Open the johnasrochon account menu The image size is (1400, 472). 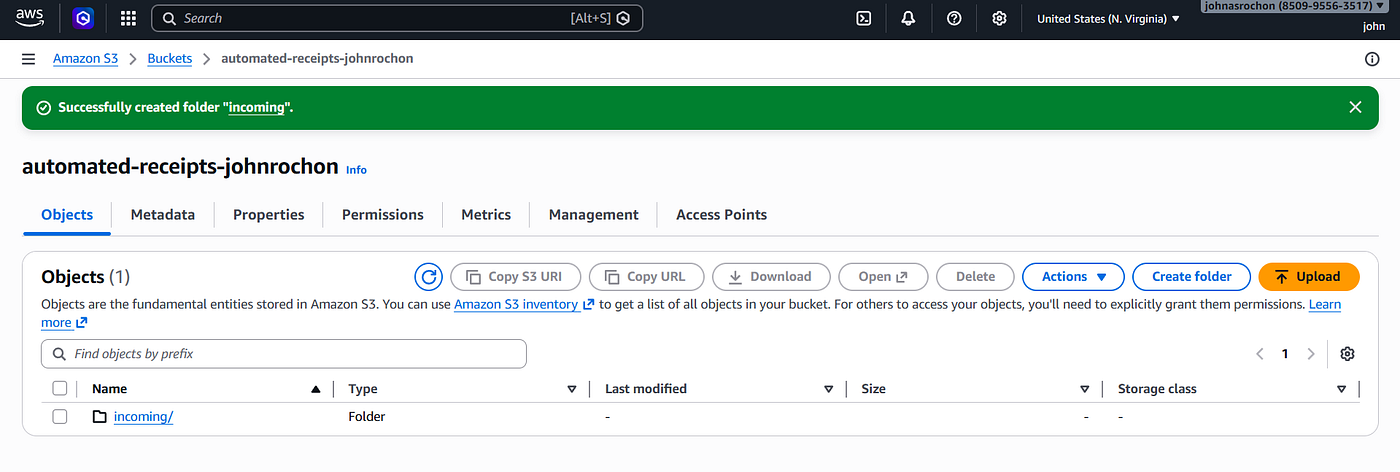coord(1293,6)
